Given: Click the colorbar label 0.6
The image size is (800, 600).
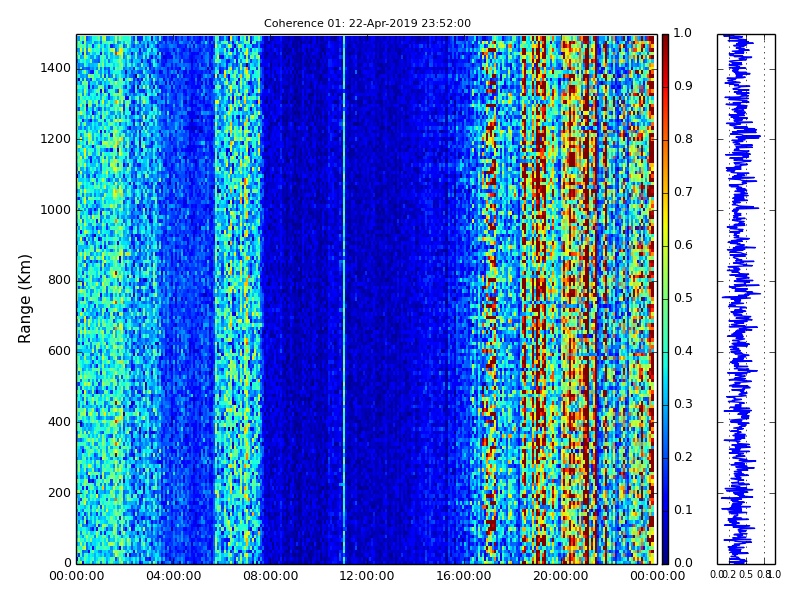Looking at the screenshot, I should tap(683, 245).
